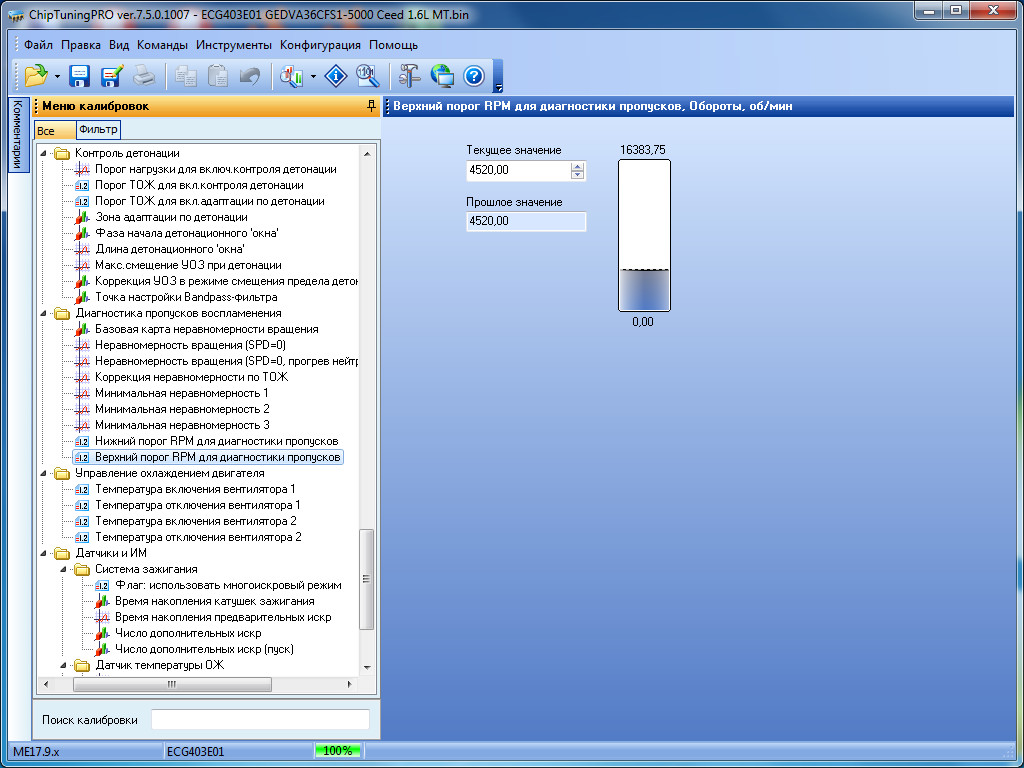Screen dimensions: 1024x768
Task: Open help with the blue question mark icon
Action: pyautogui.click(x=473, y=76)
